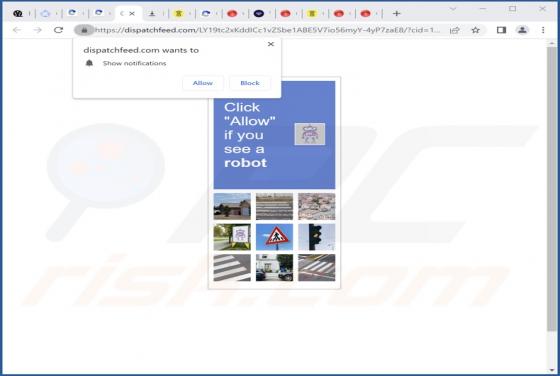
Task: Open a new tab with plus button
Action: (396, 14)
